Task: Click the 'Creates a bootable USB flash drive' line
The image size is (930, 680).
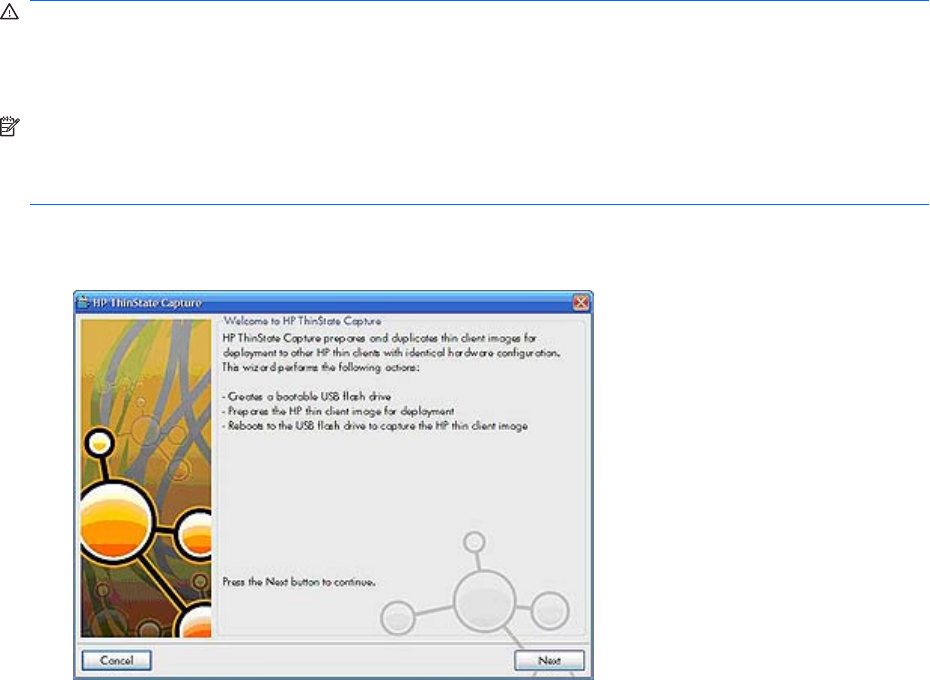Action: click(307, 396)
